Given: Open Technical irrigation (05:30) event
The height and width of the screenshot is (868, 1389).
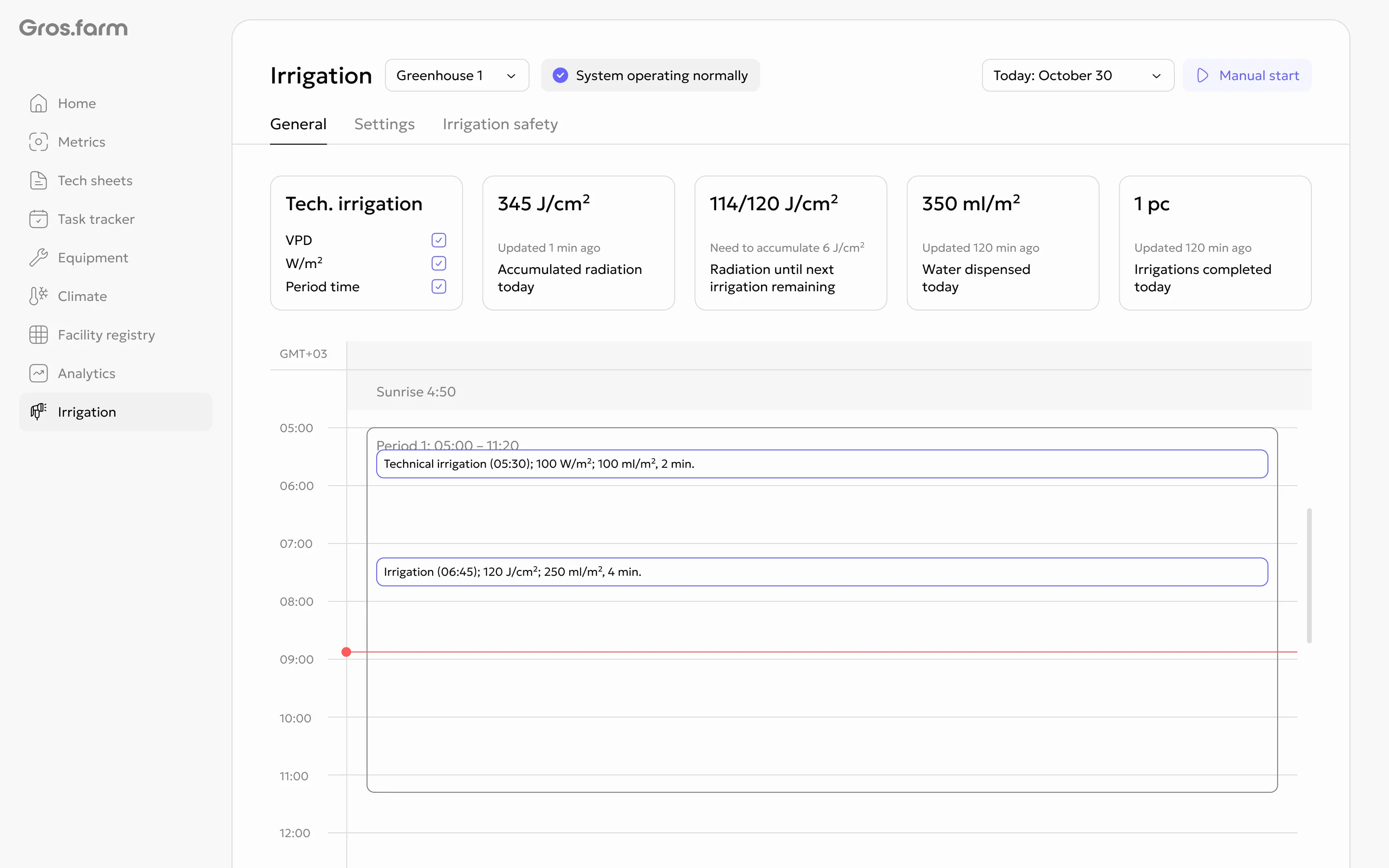Looking at the screenshot, I should (x=822, y=464).
